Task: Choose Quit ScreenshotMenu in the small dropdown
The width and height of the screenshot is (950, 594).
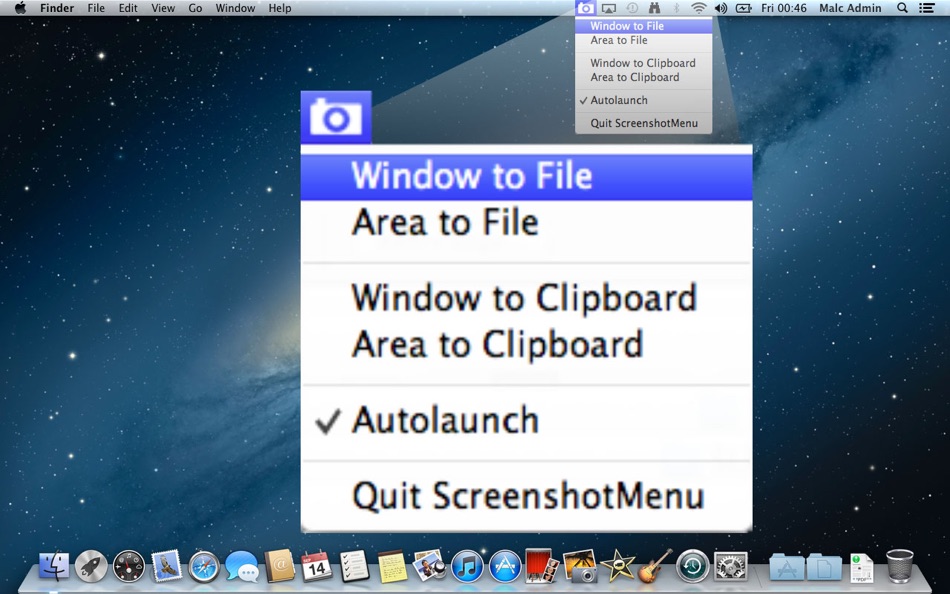Action: click(x=643, y=123)
